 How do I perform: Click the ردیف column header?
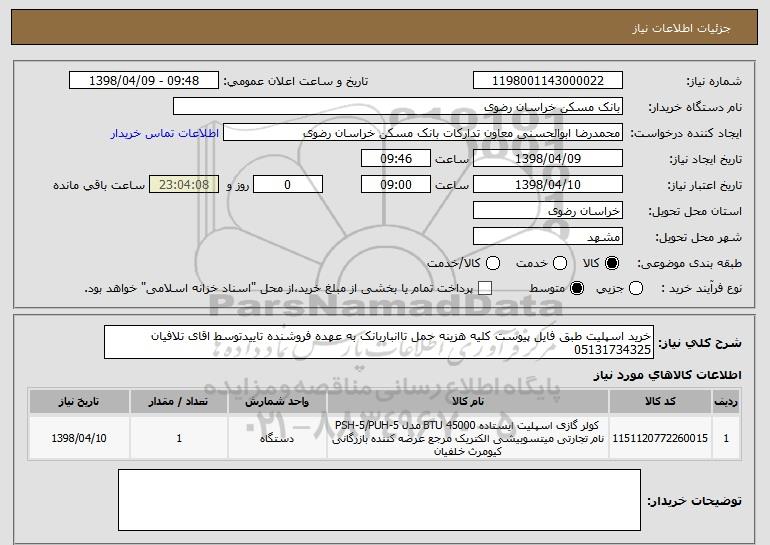726,402
